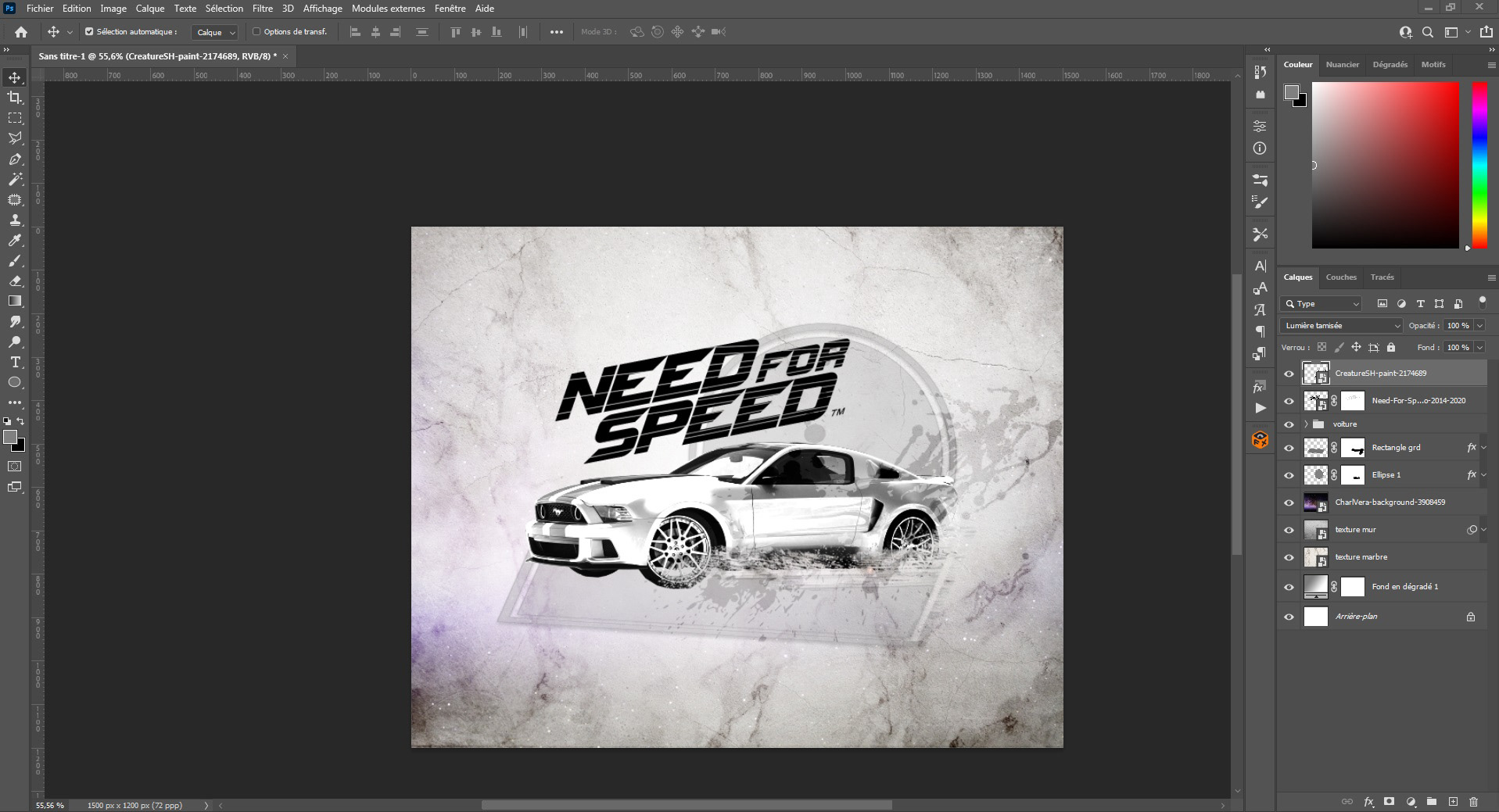Viewport: 1499px width, 812px height.
Task: Create a new layer group
Action: coord(1432,802)
